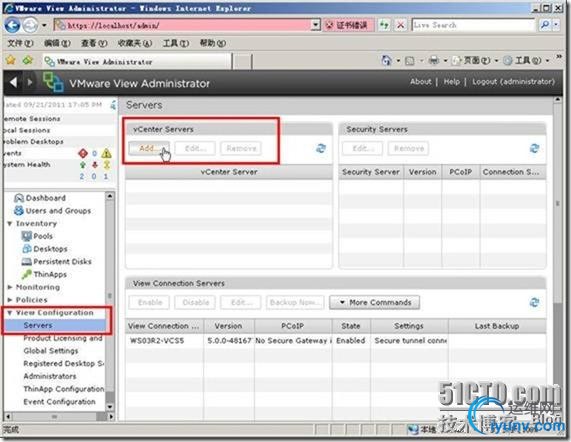Select Desktops under Inventory
This screenshot has height=442, width=571.
pyautogui.click(x=50, y=249)
